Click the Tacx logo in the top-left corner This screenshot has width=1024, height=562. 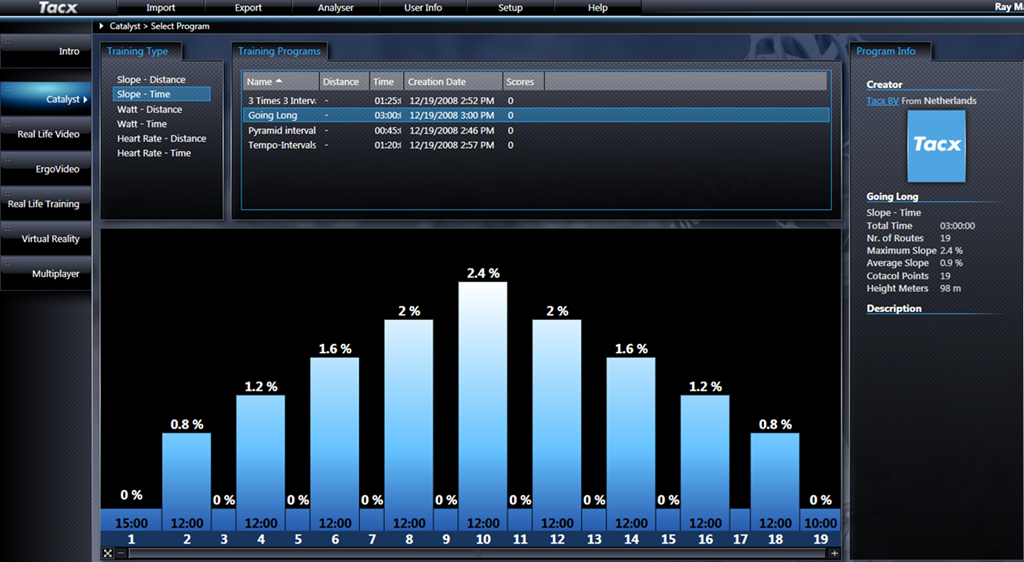(57, 8)
